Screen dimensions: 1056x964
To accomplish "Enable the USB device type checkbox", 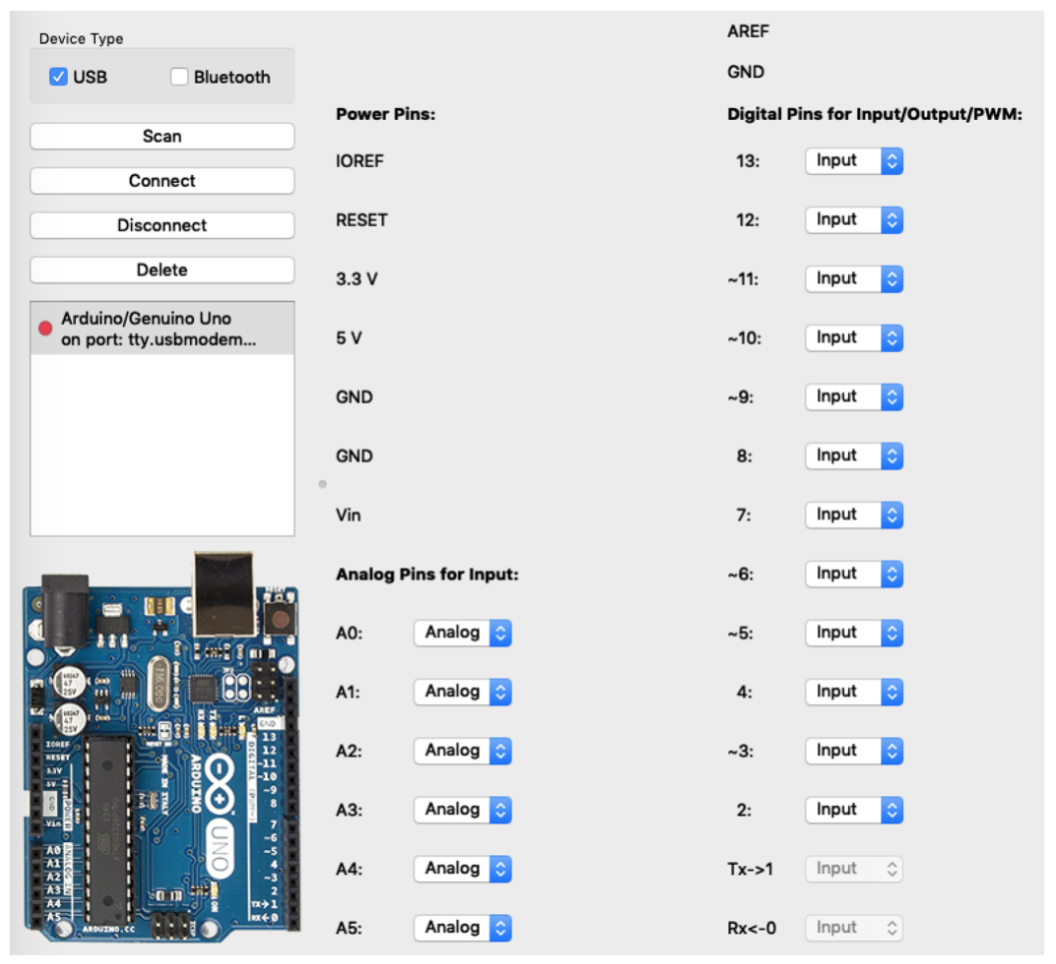I will pyautogui.click(x=58, y=77).
